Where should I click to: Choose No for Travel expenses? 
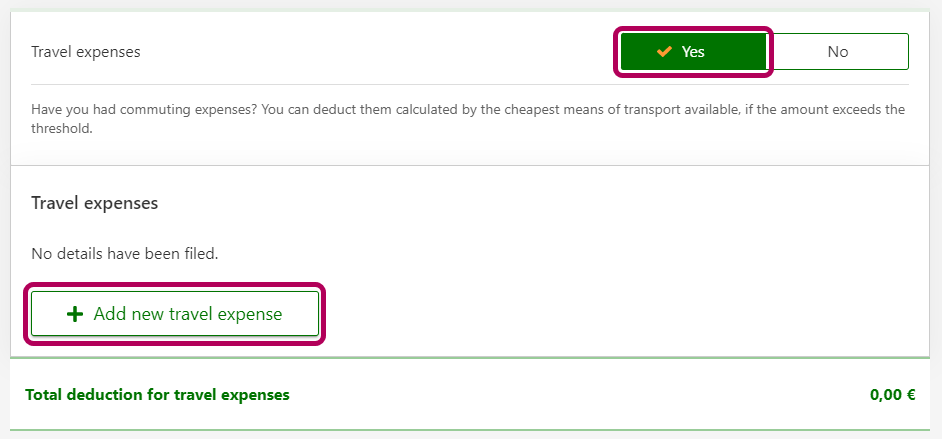(x=837, y=52)
